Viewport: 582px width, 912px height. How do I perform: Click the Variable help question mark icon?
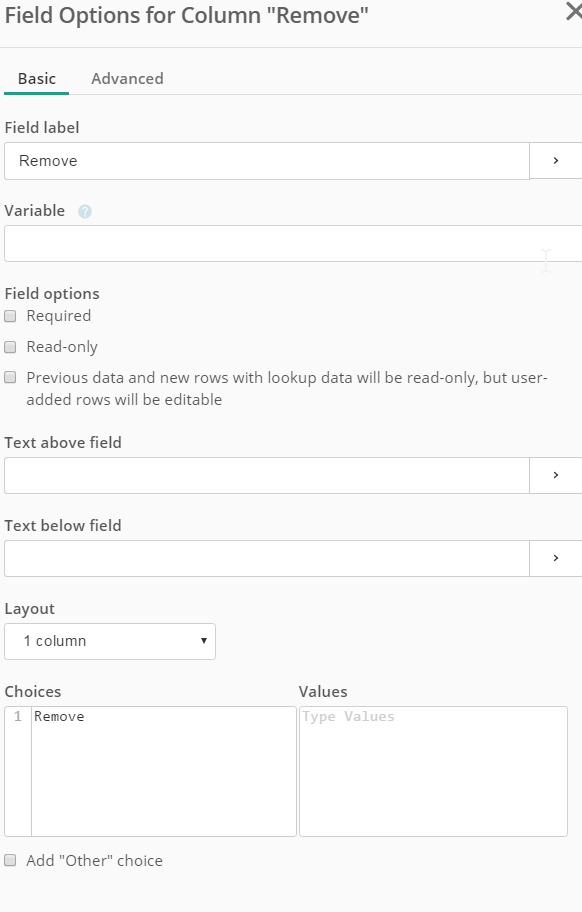pyautogui.click(x=85, y=212)
